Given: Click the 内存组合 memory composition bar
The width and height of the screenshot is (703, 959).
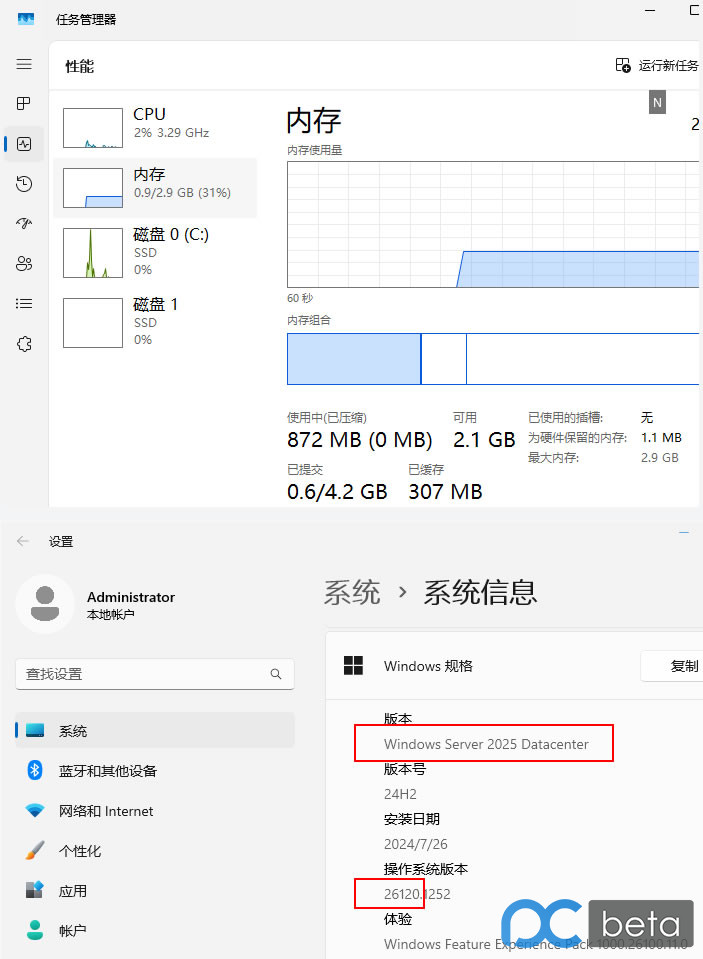Looking at the screenshot, I should [x=493, y=359].
